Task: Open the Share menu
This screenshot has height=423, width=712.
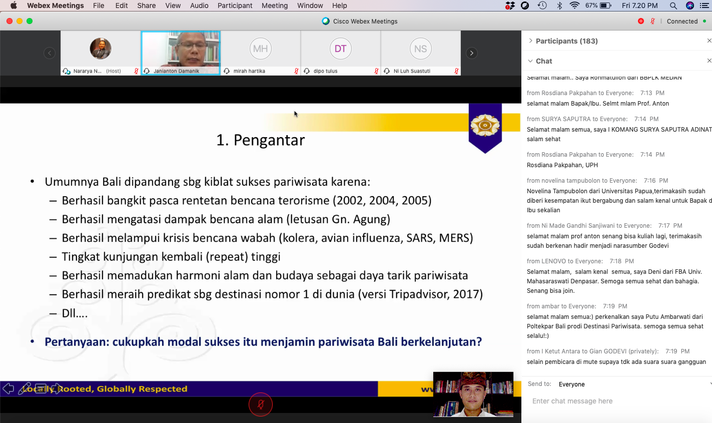Action: 146,6
